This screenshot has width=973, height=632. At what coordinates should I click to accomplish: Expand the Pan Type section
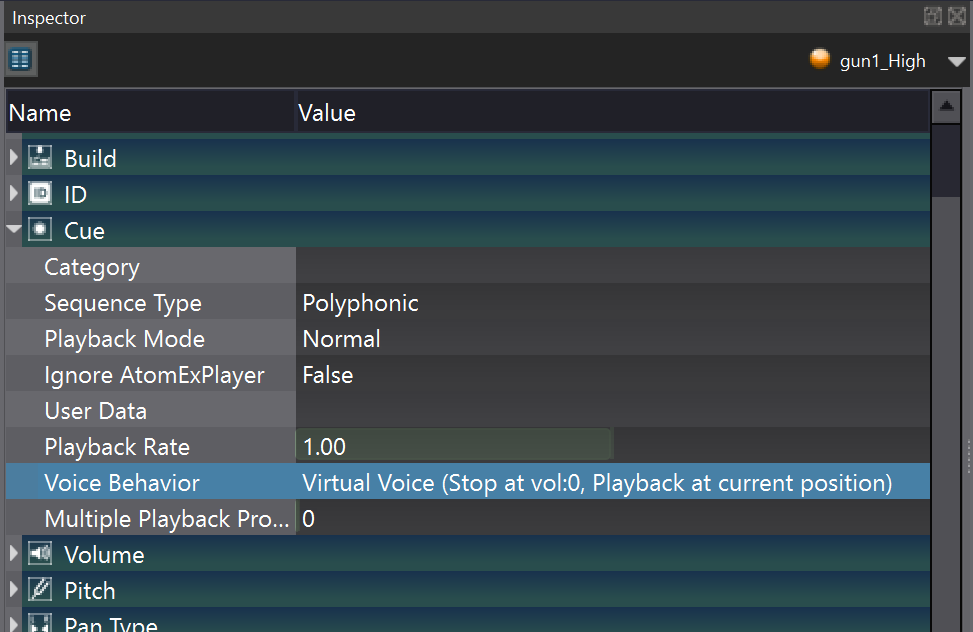(14, 623)
